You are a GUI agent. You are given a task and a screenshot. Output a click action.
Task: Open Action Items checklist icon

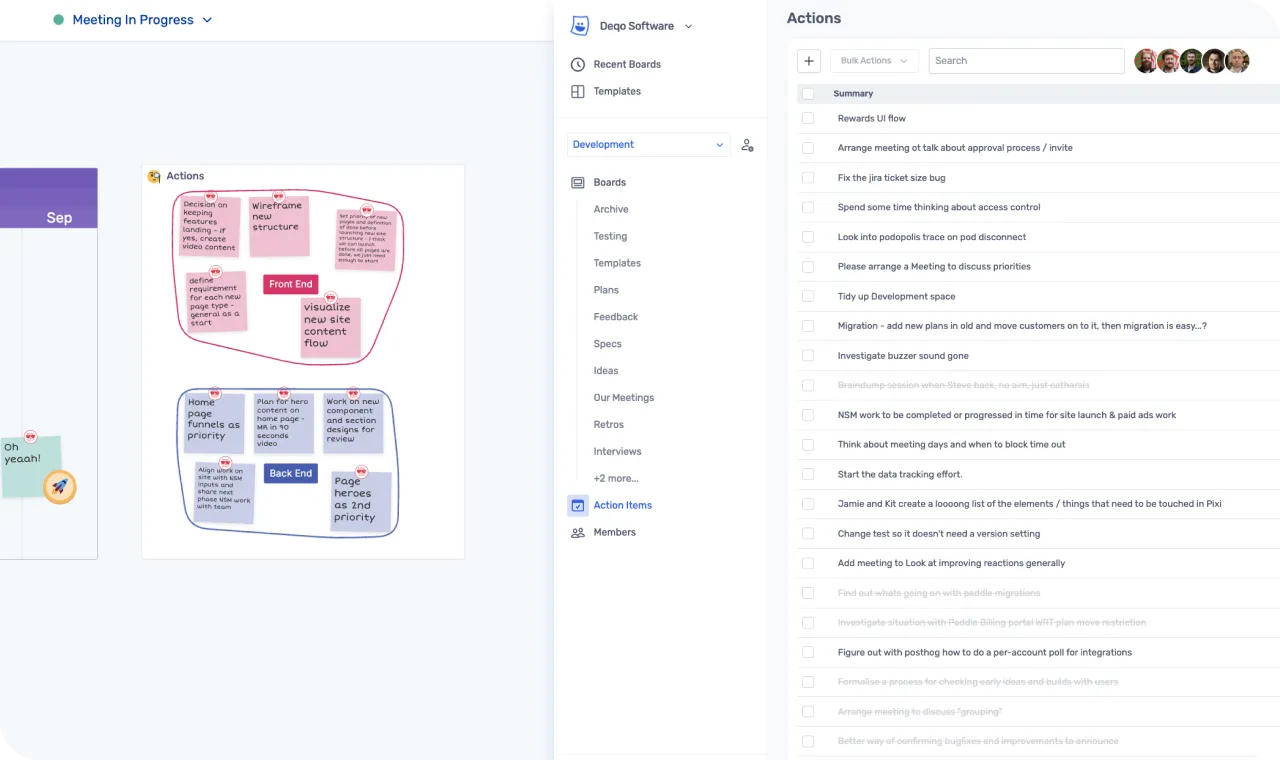pos(578,506)
